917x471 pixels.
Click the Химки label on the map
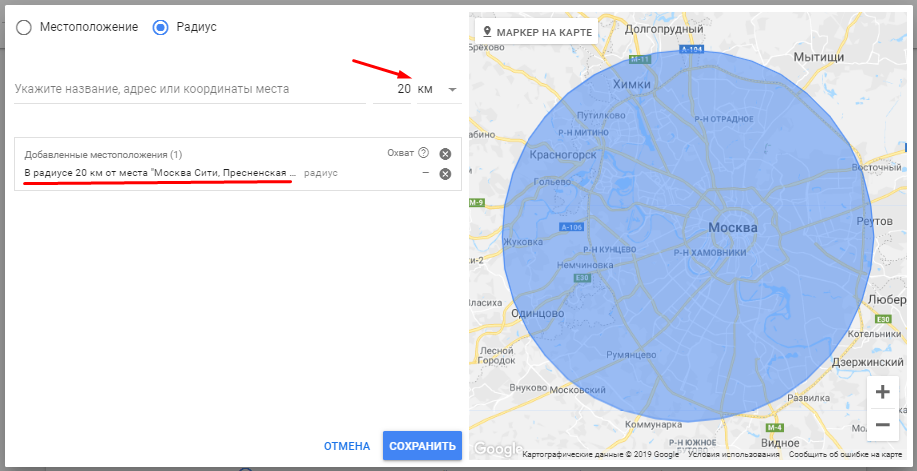click(632, 85)
